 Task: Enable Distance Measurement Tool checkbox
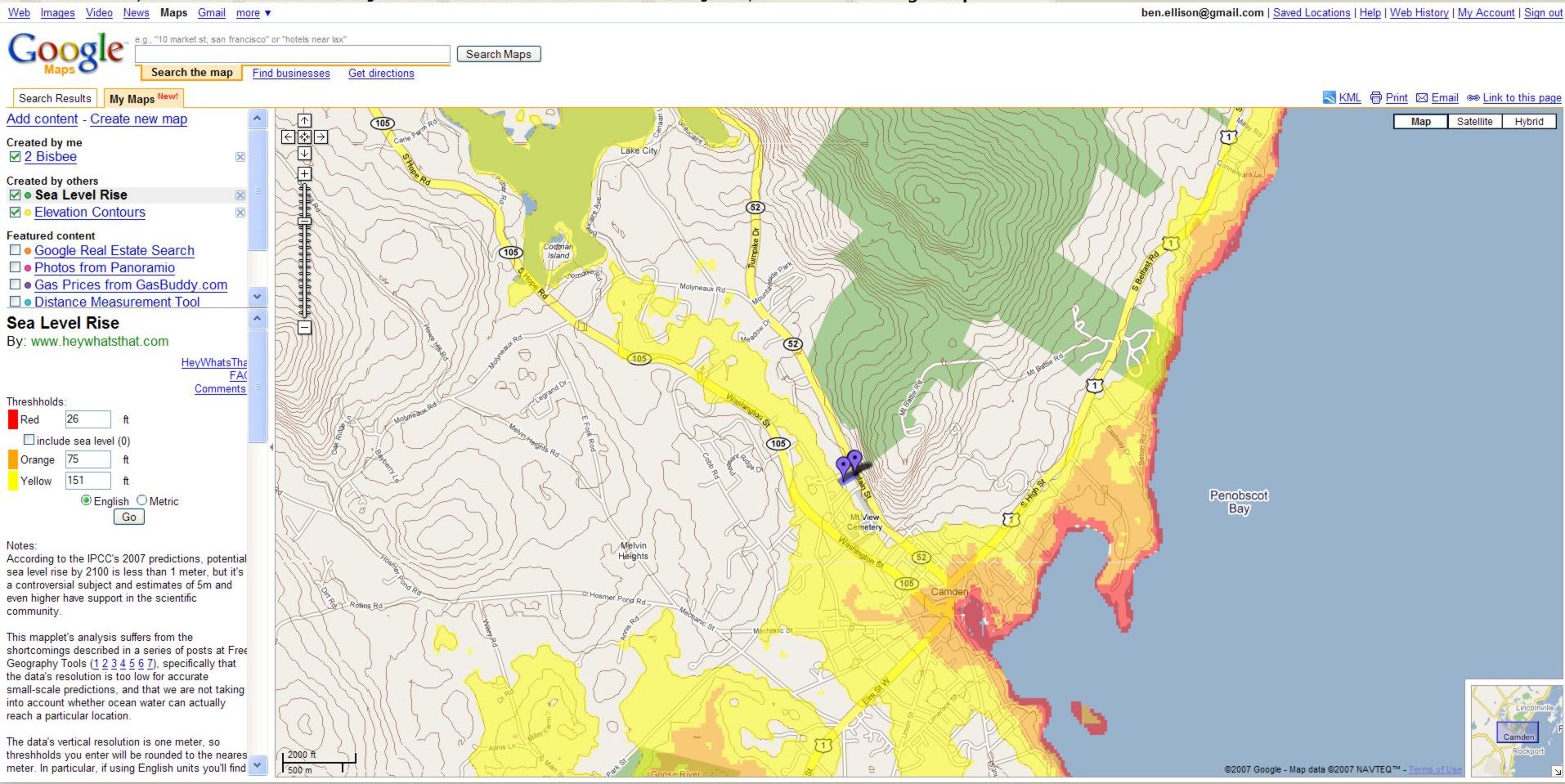point(15,302)
